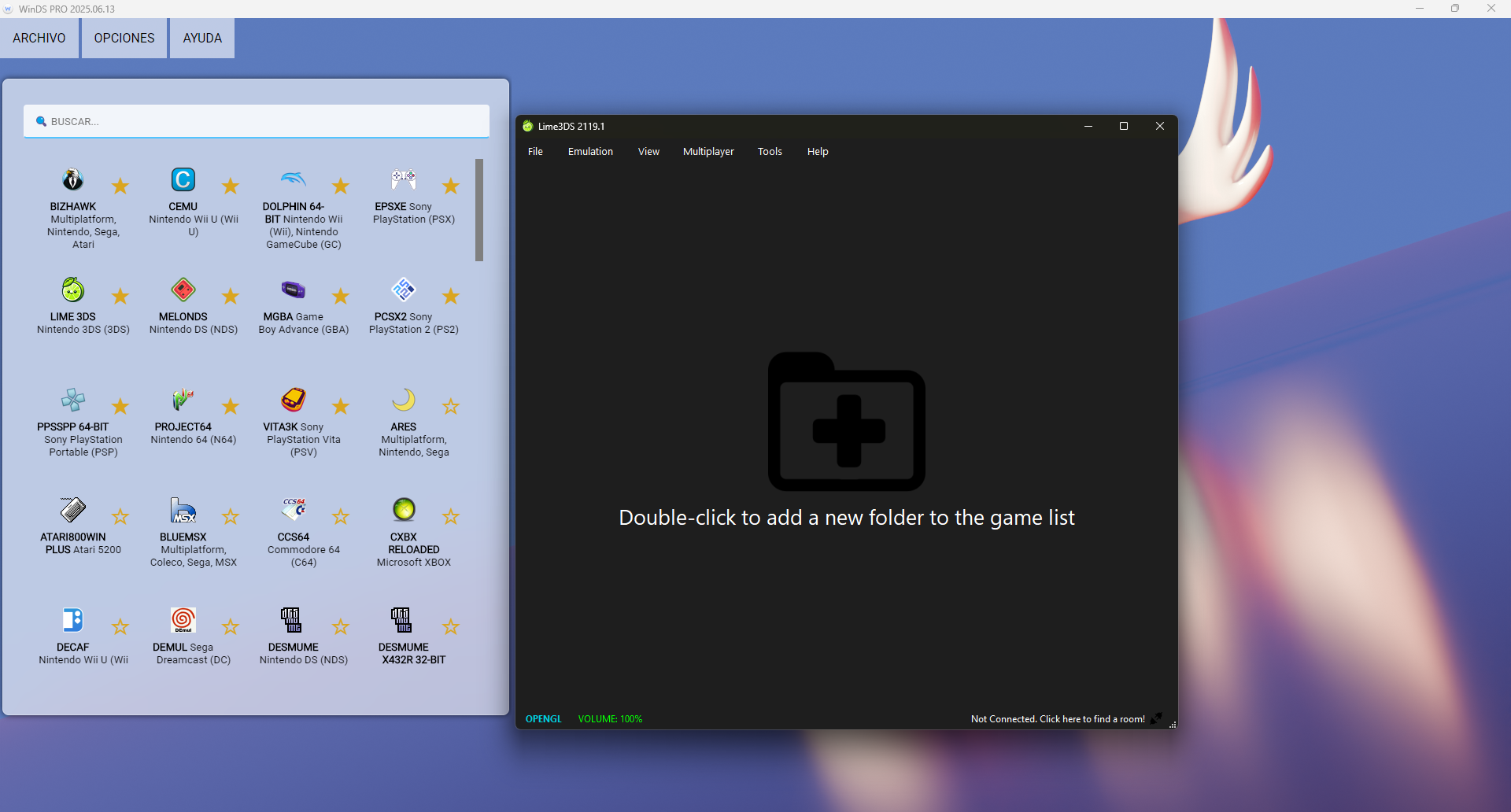Open the Demul Dreamcast icon
The image size is (1511, 812).
point(183,620)
